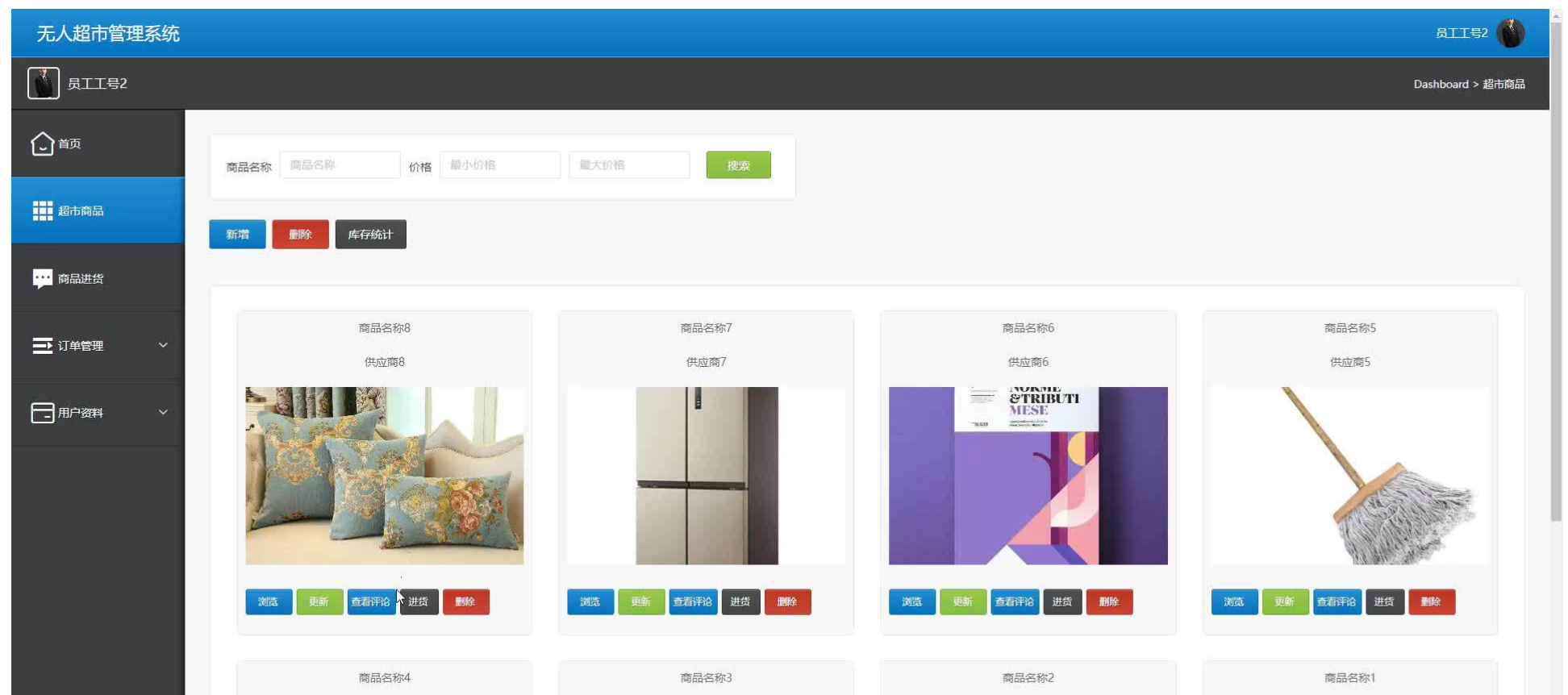The width and height of the screenshot is (1568, 695).
Task: Click 浏览 for 商品名称8
Action: click(269, 601)
